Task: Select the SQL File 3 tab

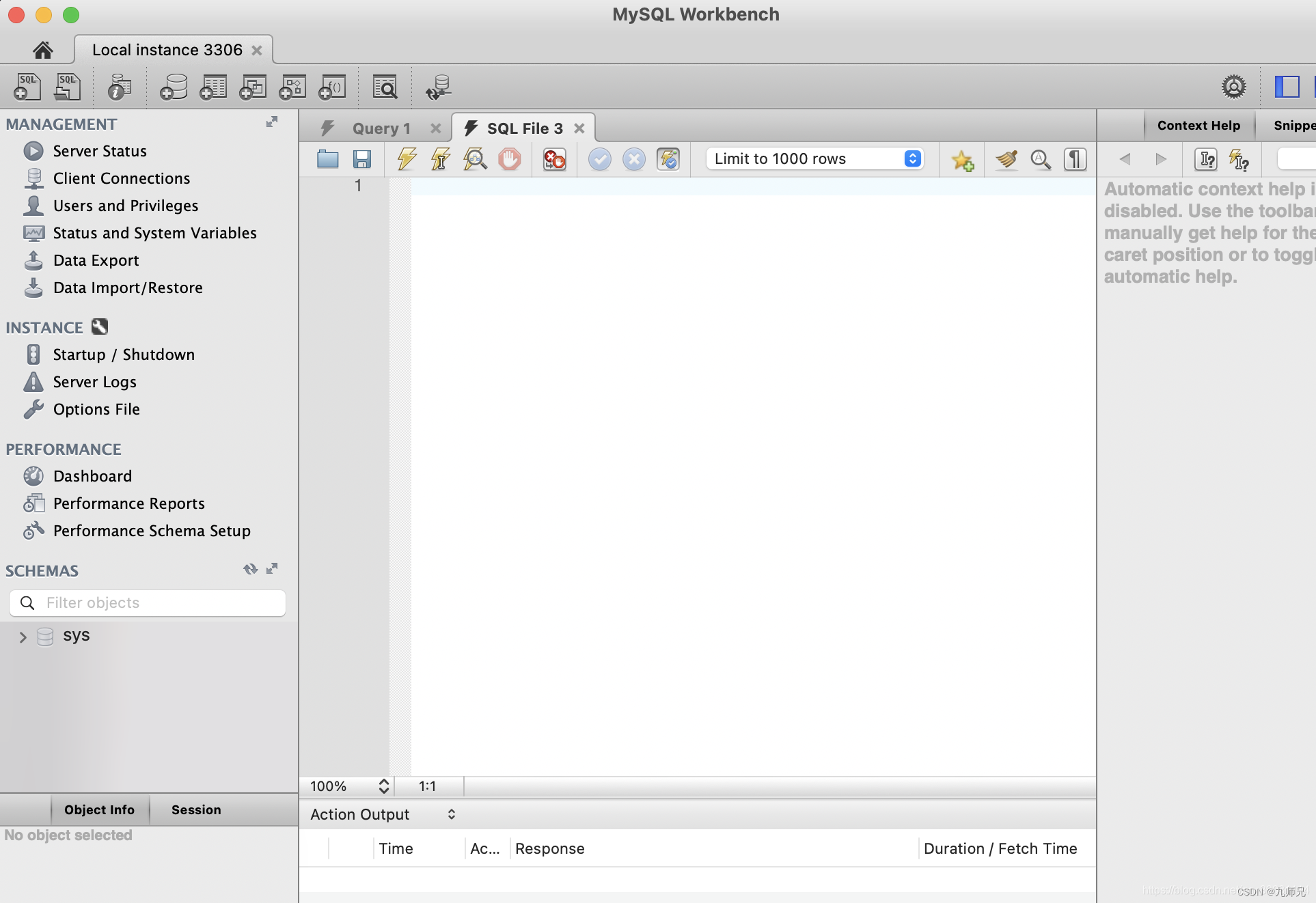Action: [525, 128]
